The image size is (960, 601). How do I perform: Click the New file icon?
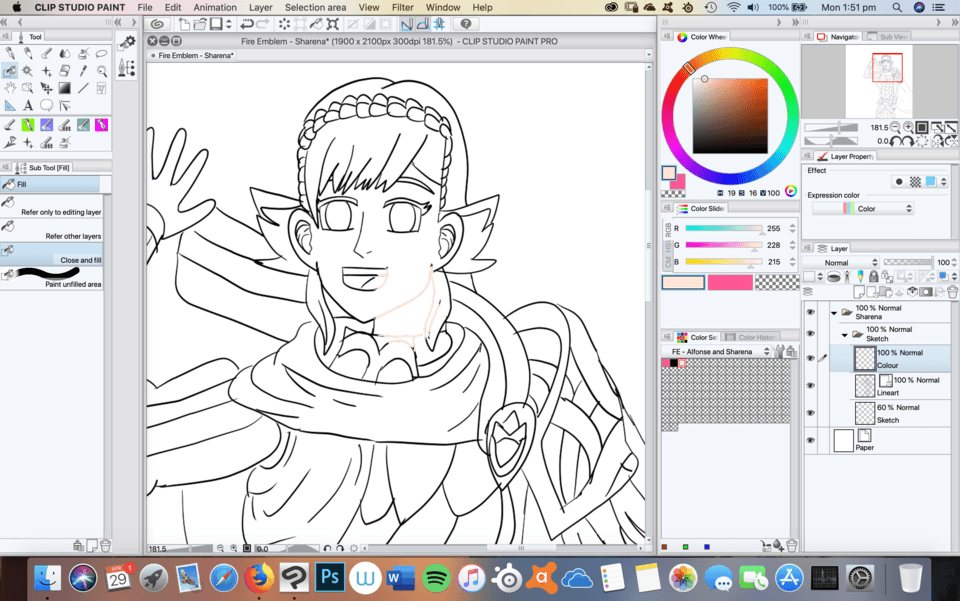pyautogui.click(x=184, y=24)
